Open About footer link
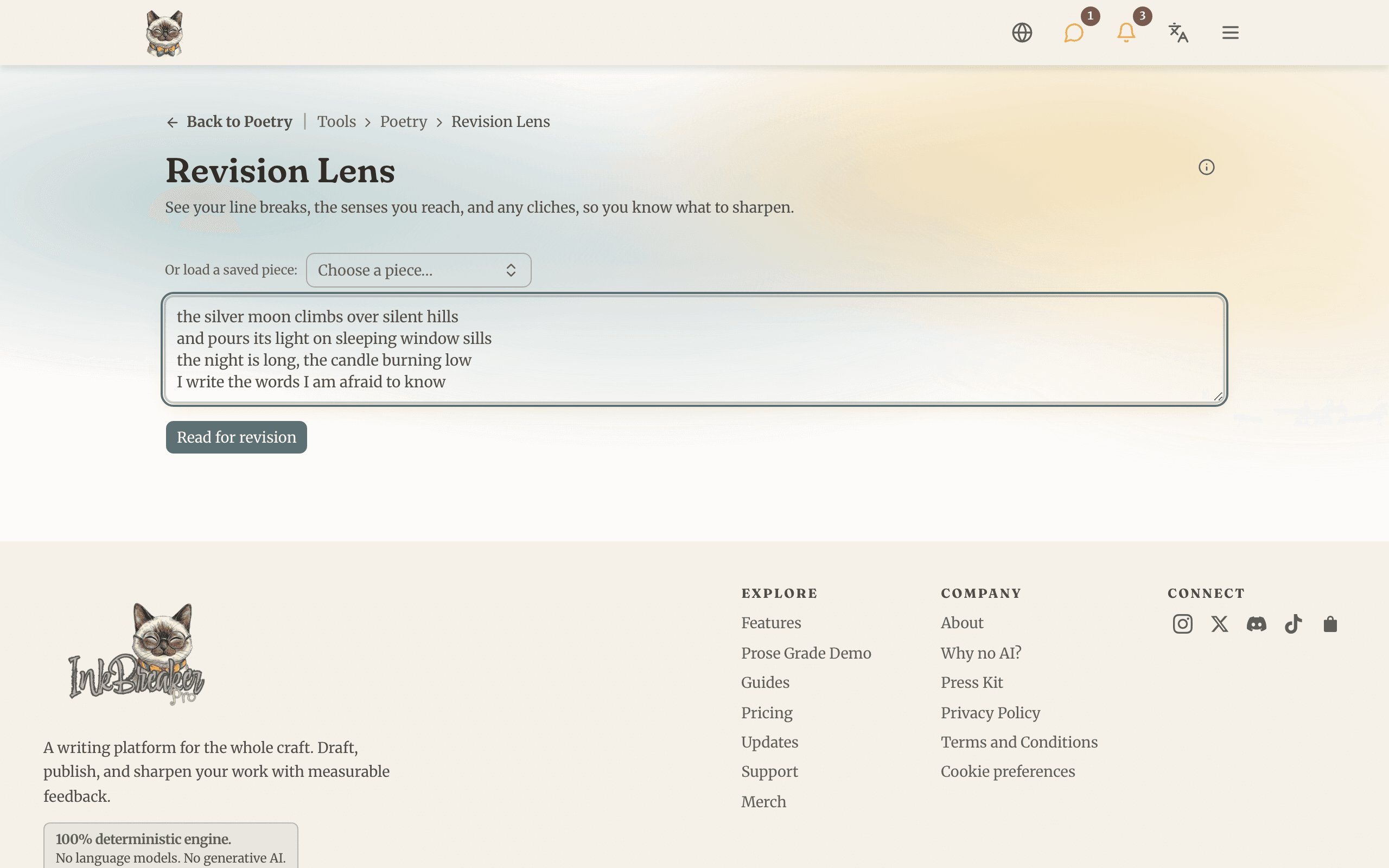This screenshot has height=868, width=1389. click(x=962, y=623)
